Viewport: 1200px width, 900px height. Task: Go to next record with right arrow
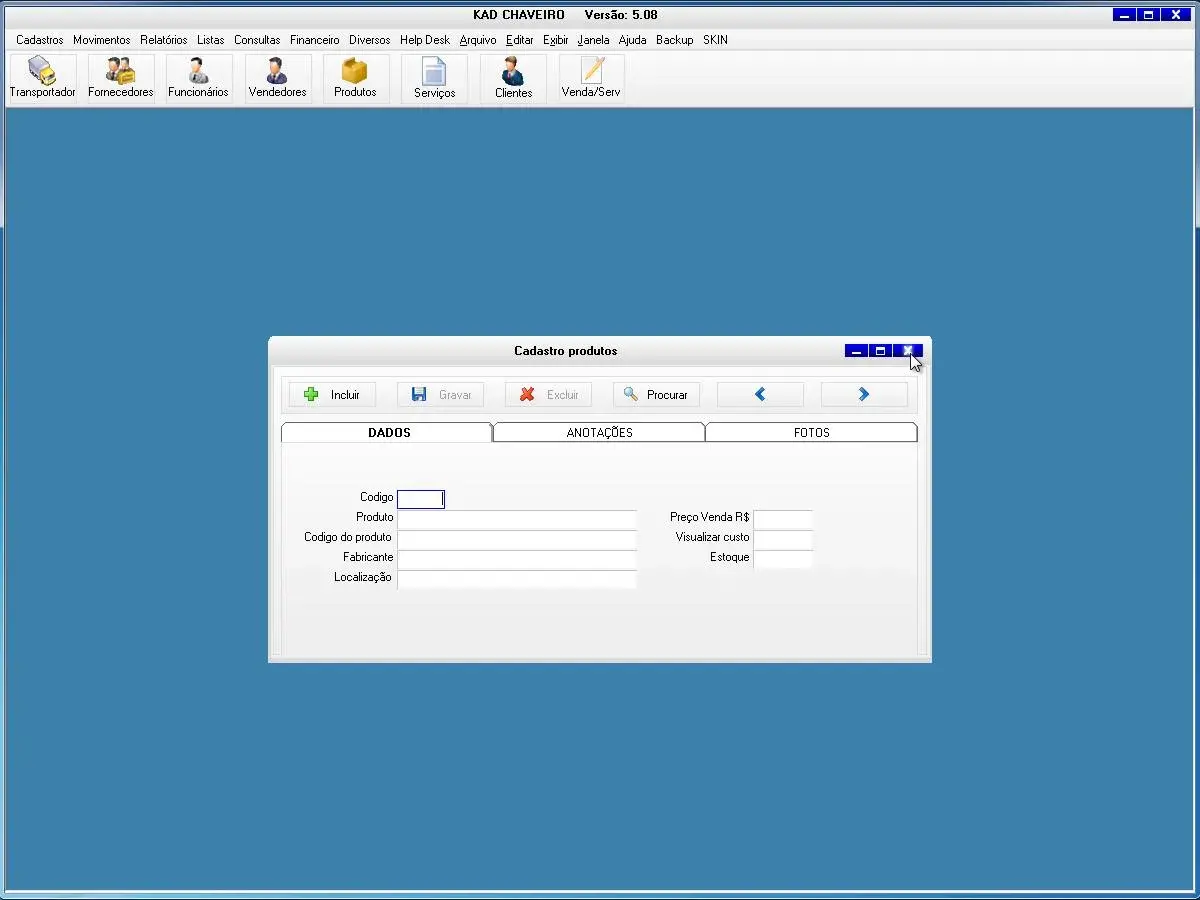coord(864,395)
